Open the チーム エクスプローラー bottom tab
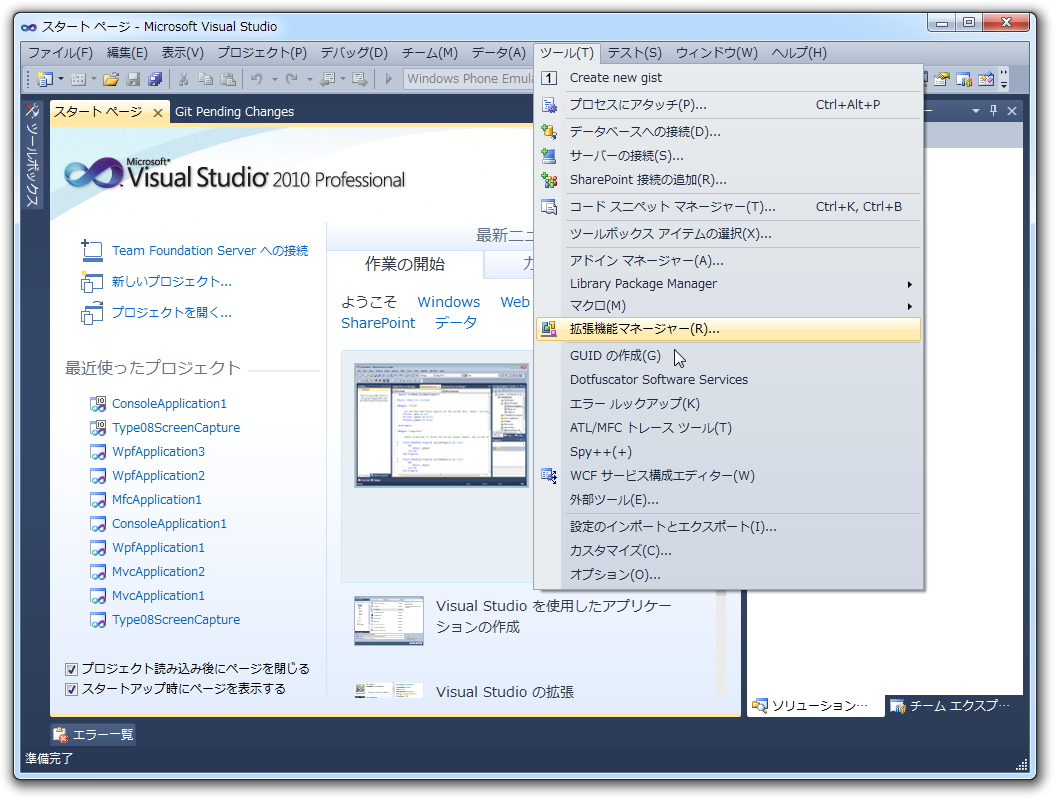This screenshot has width=1054, height=799. (x=952, y=706)
